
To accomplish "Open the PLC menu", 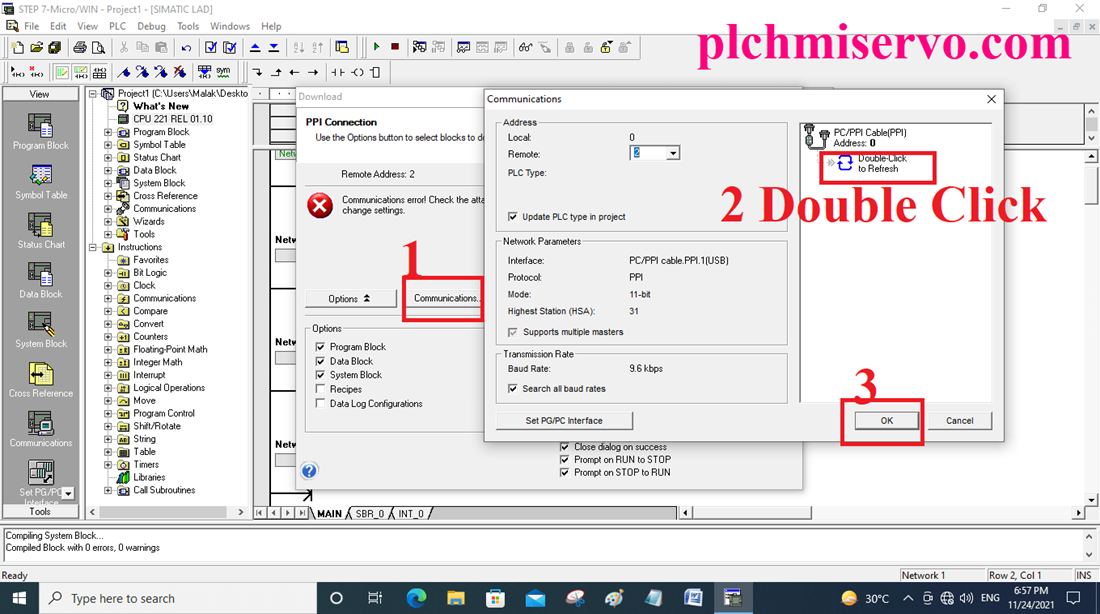I will pyautogui.click(x=117, y=26).
